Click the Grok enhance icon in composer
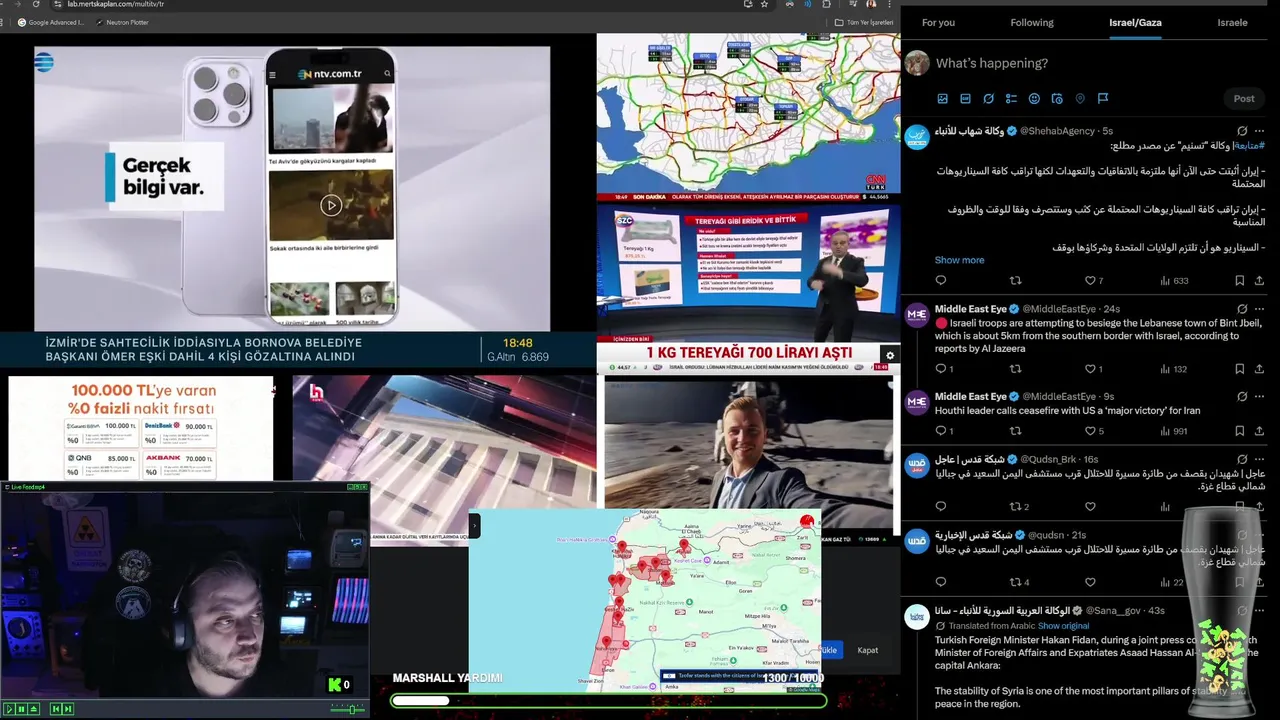Viewport: 1280px width, 720px height. pyautogui.click(x=988, y=99)
